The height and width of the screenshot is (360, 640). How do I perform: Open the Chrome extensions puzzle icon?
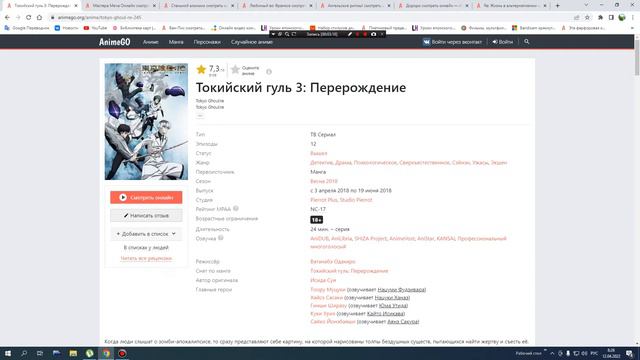(600, 18)
